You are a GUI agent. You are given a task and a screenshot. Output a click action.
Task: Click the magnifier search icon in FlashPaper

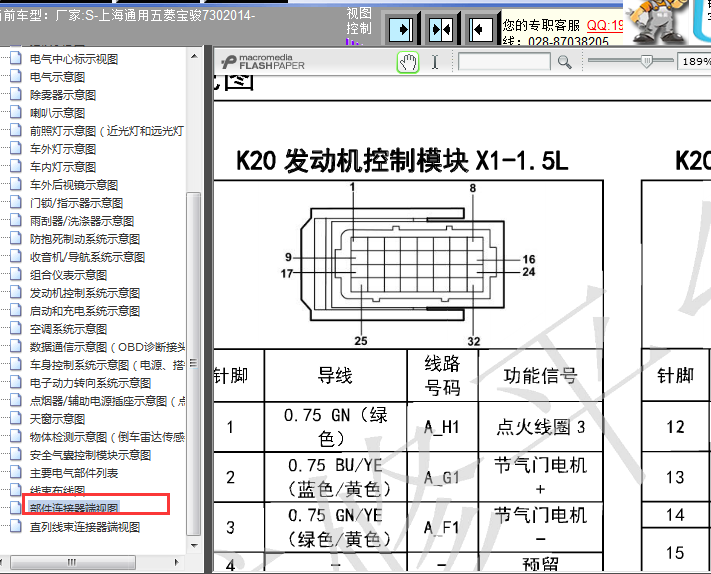(x=565, y=62)
